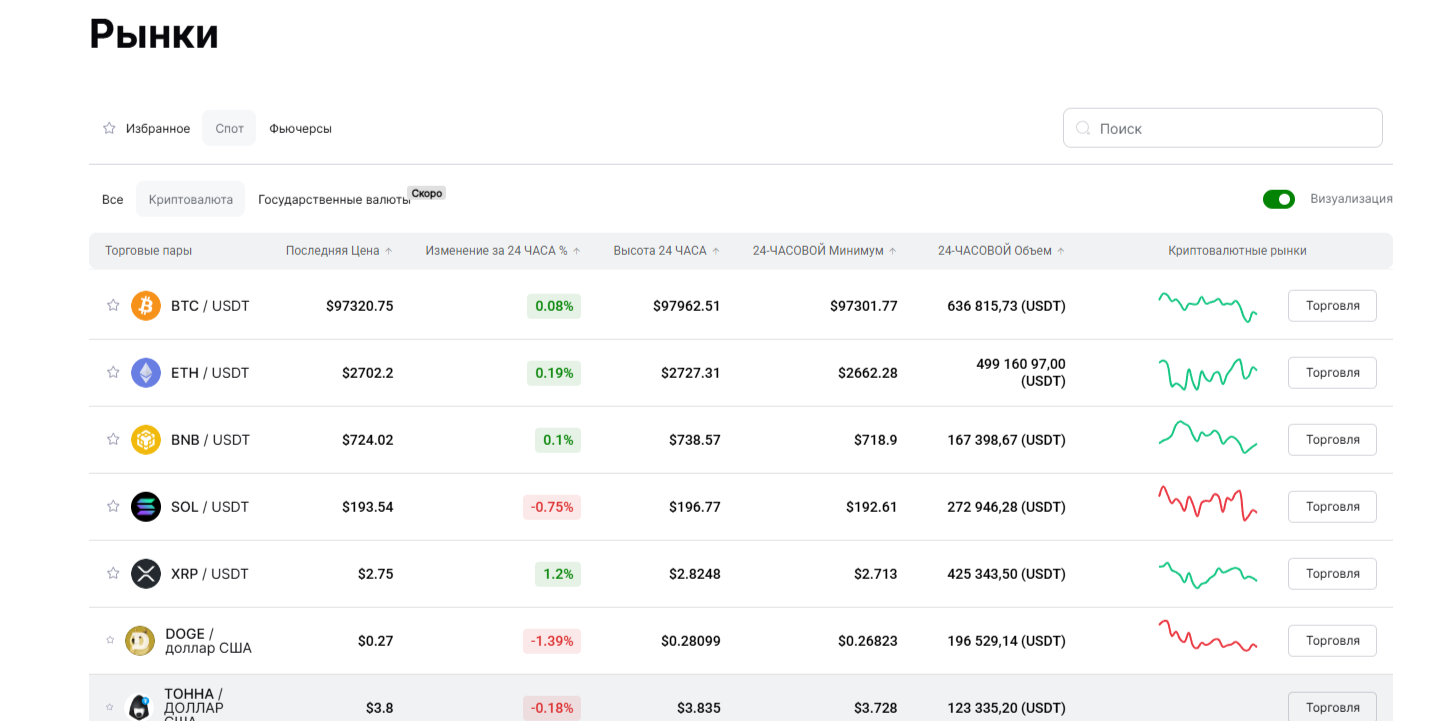Click the Toncoin coin icon
Image resolution: width=1456 pixels, height=721 pixels.
[139, 706]
